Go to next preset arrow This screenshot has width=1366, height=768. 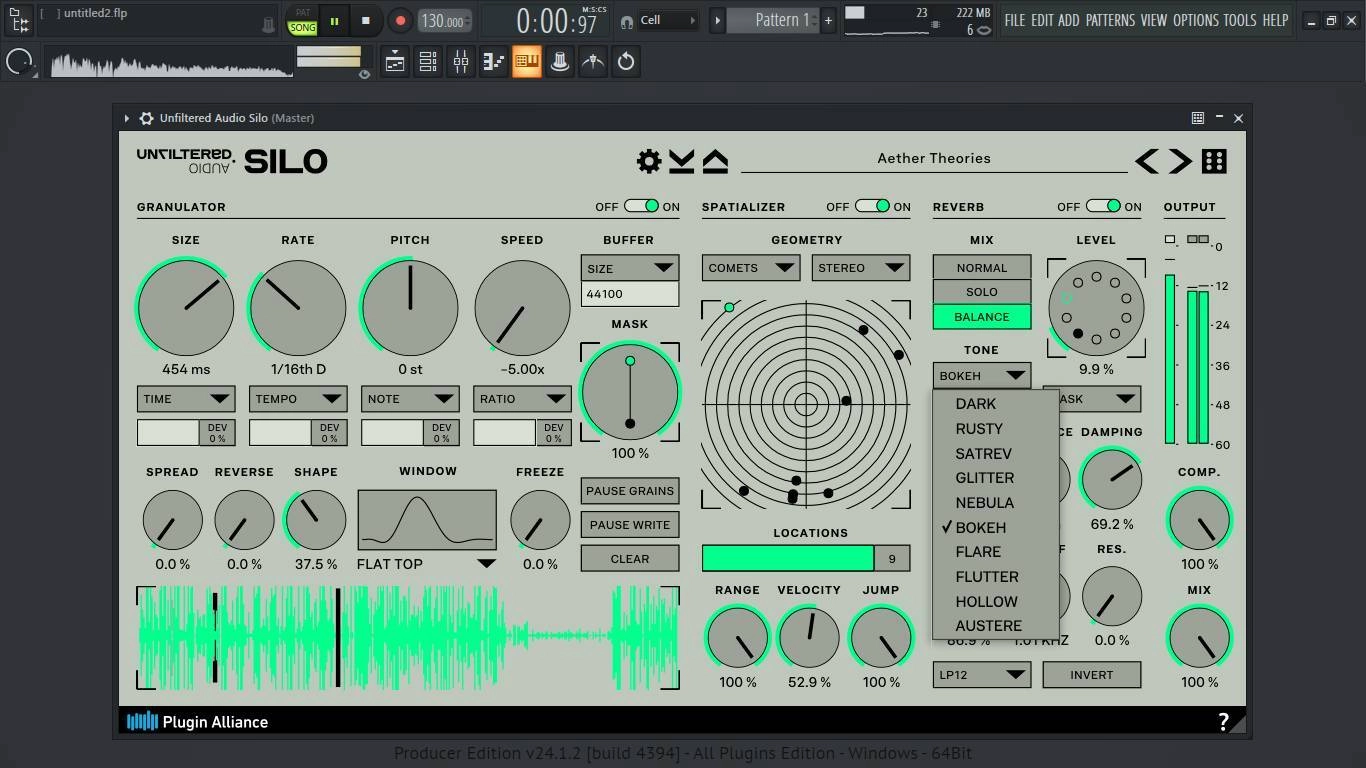1181,161
